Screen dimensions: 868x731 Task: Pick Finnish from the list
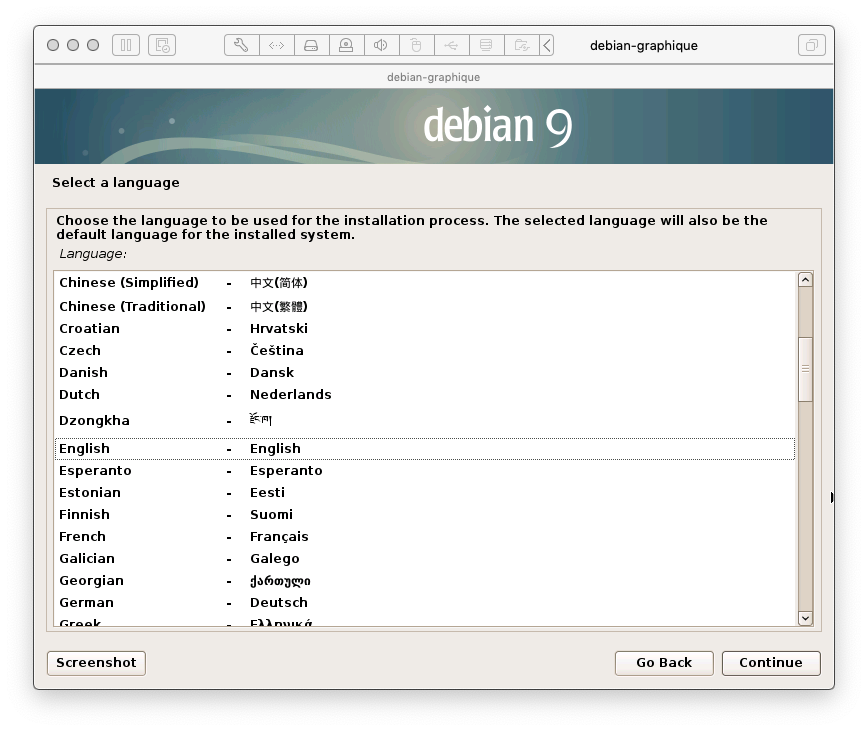pos(425,515)
